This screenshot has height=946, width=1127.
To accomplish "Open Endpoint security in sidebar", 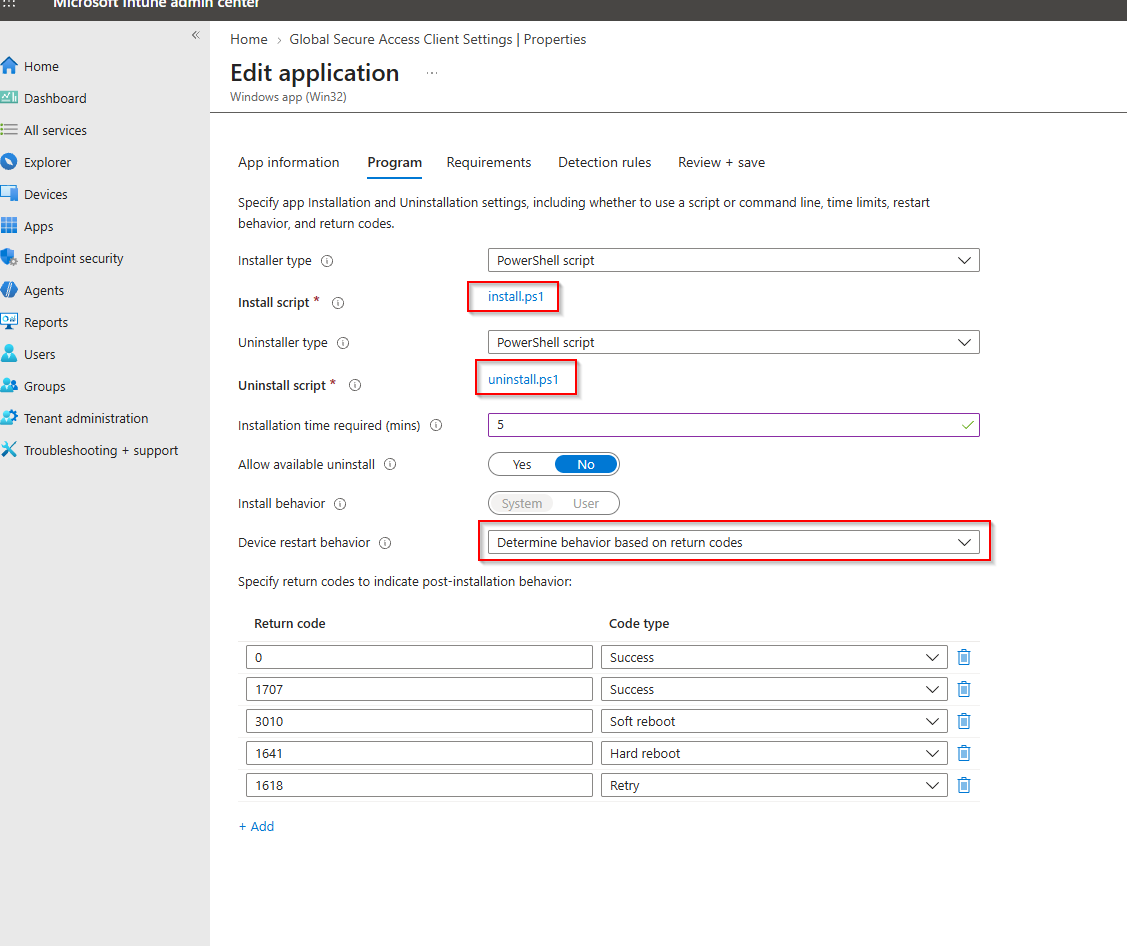I will pyautogui.click(x=73, y=258).
